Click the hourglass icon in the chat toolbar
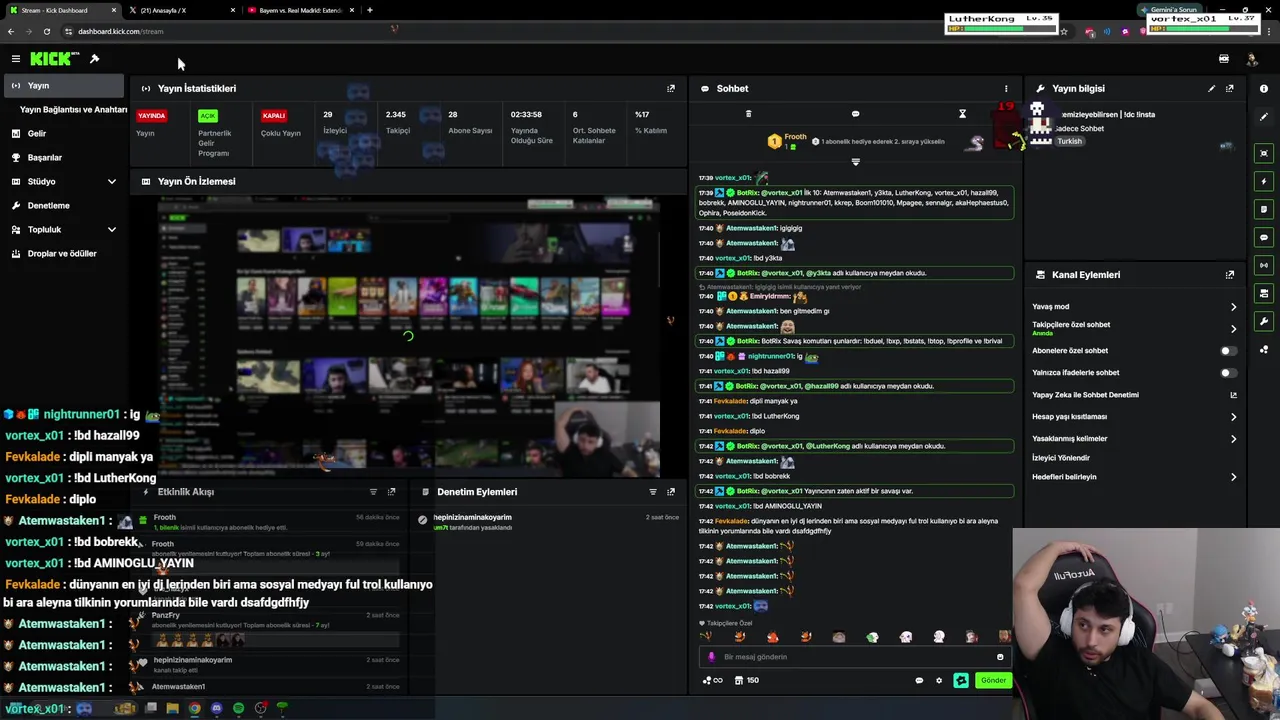The height and width of the screenshot is (720, 1280). pyautogui.click(x=962, y=114)
